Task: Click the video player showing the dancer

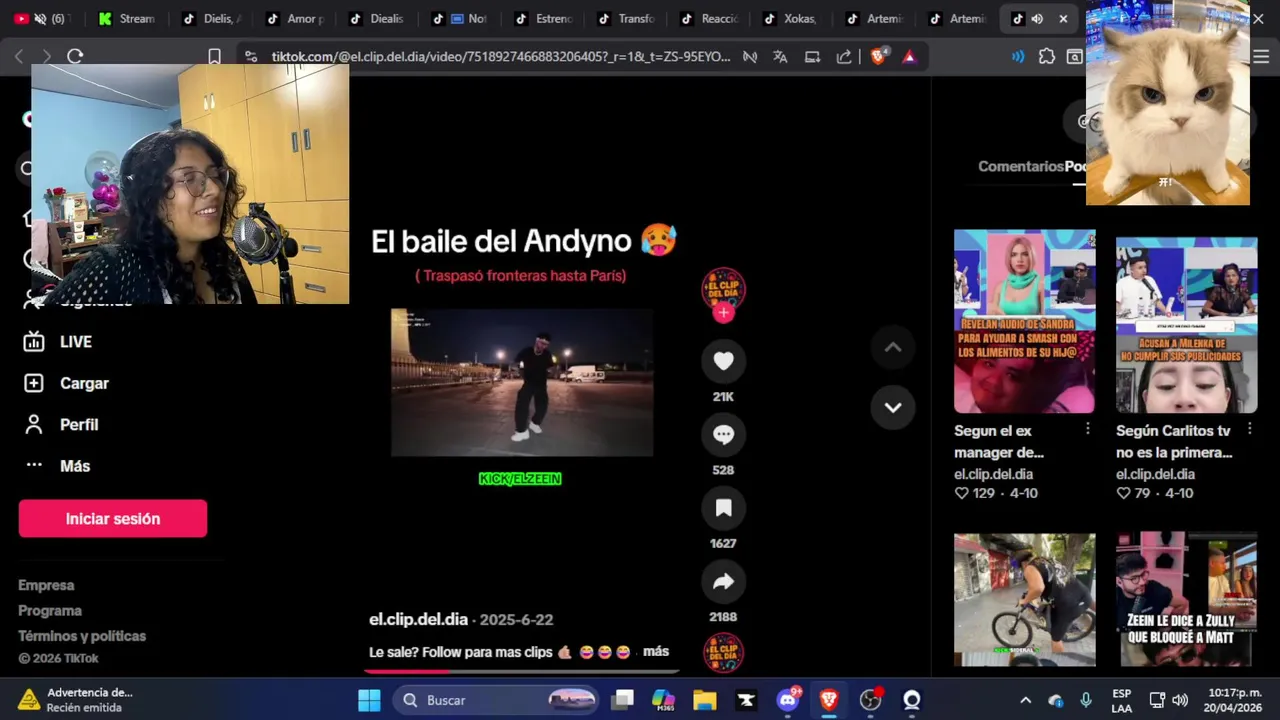Action: coord(522,382)
